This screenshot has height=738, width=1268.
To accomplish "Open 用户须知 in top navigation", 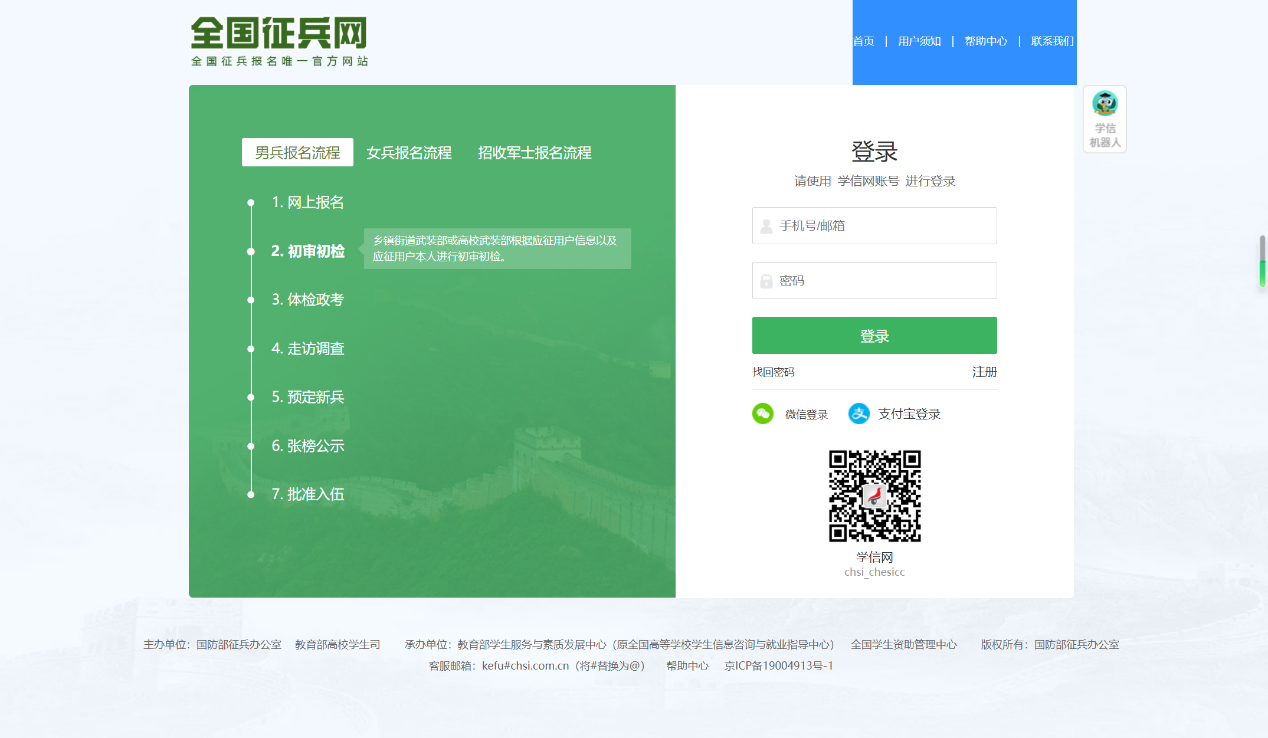I will (x=919, y=41).
